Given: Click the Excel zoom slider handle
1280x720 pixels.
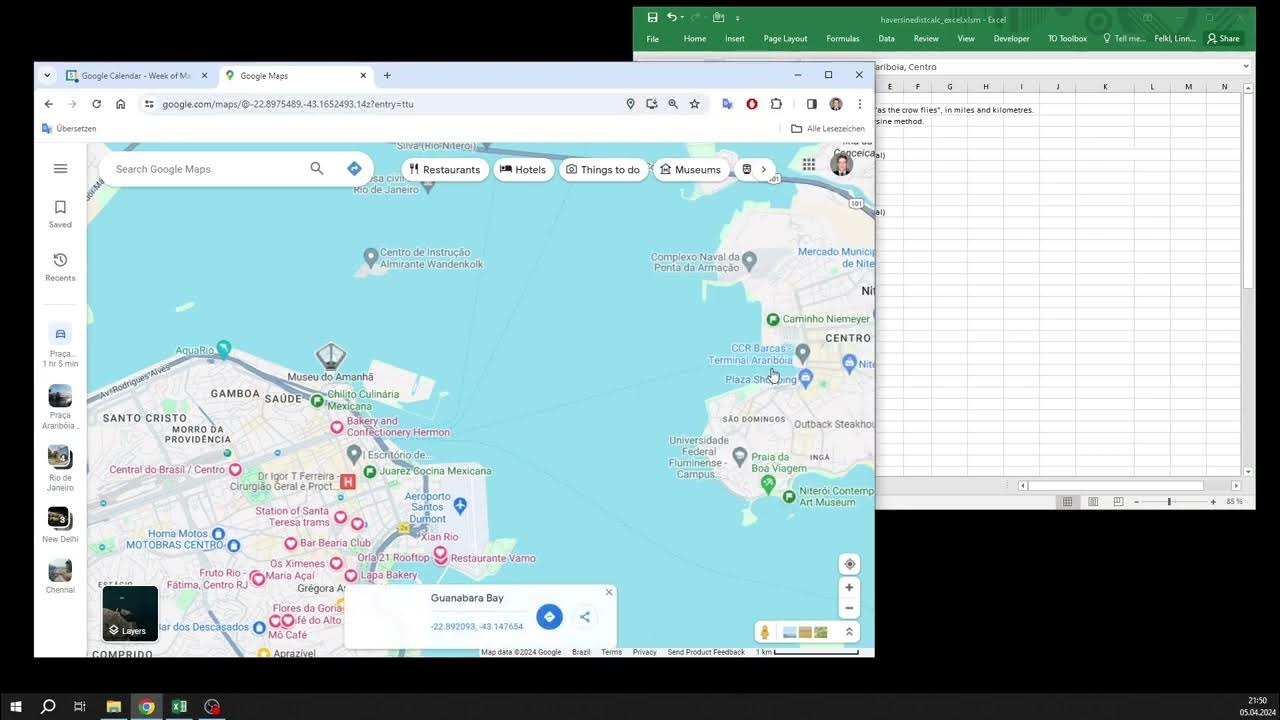Looking at the screenshot, I should [x=1169, y=502].
